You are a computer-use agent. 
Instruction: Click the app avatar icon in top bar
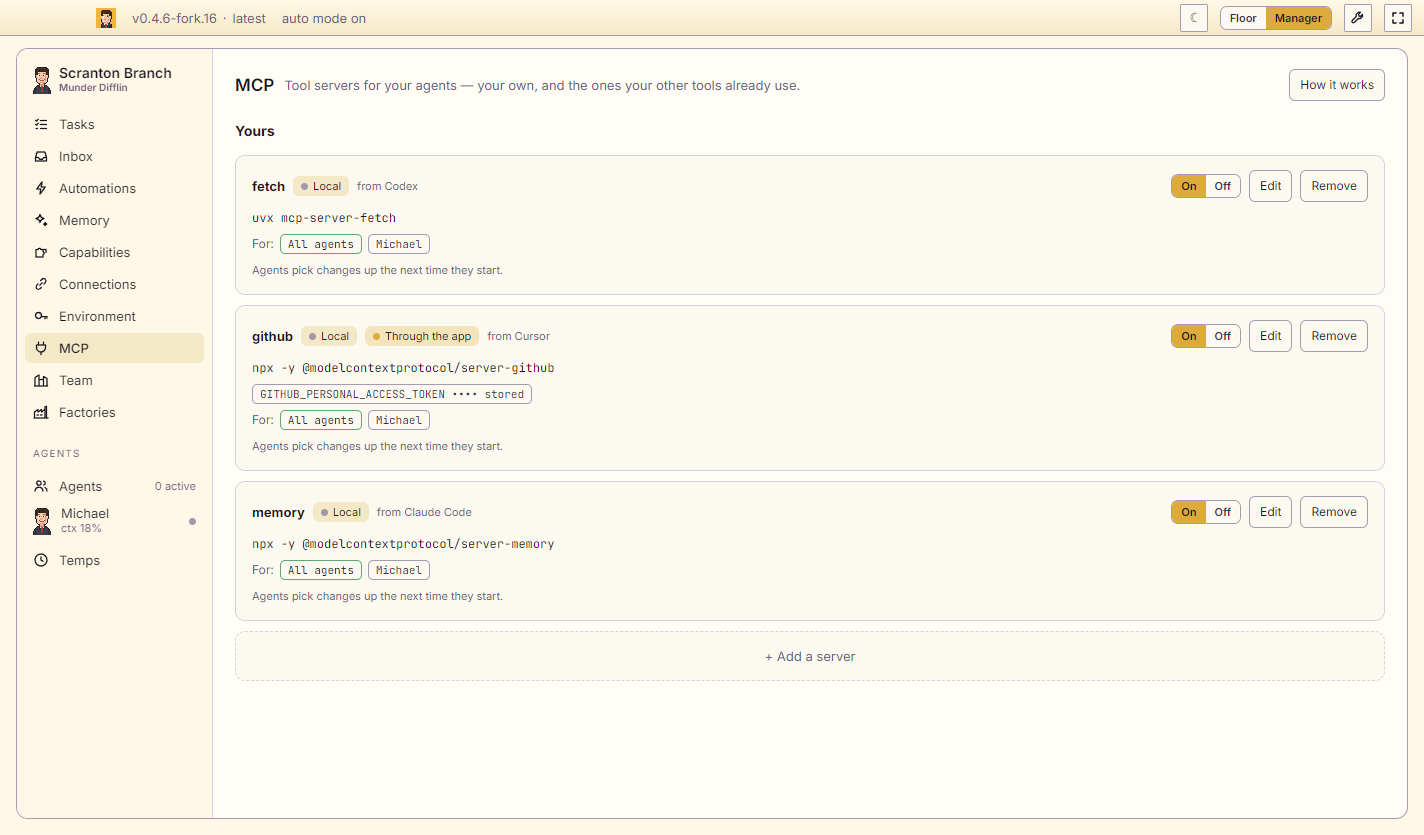click(106, 18)
